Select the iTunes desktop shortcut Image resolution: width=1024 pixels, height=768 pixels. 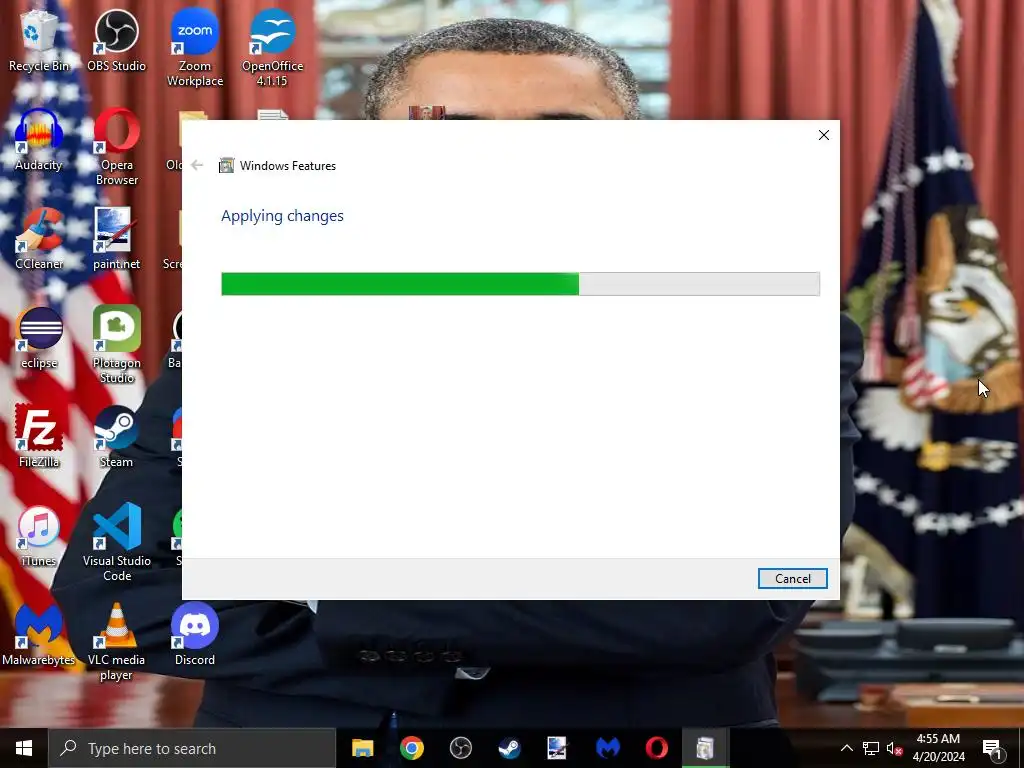tap(39, 536)
